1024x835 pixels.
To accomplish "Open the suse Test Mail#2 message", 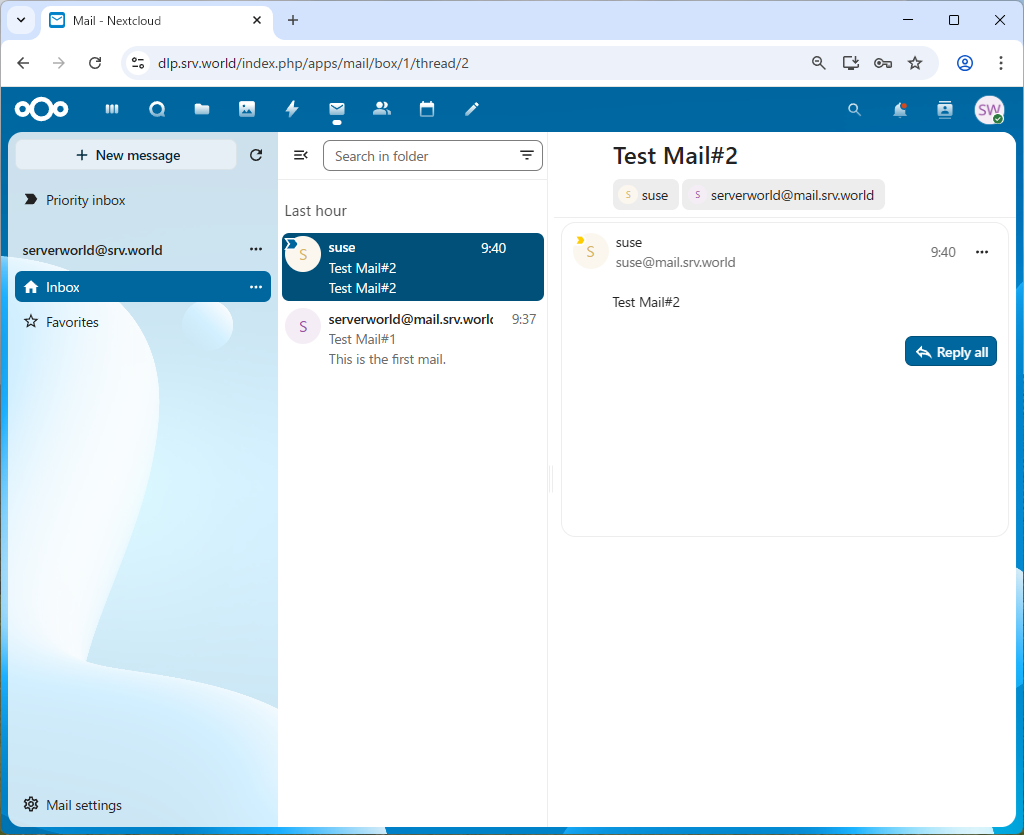I will pyautogui.click(x=413, y=267).
